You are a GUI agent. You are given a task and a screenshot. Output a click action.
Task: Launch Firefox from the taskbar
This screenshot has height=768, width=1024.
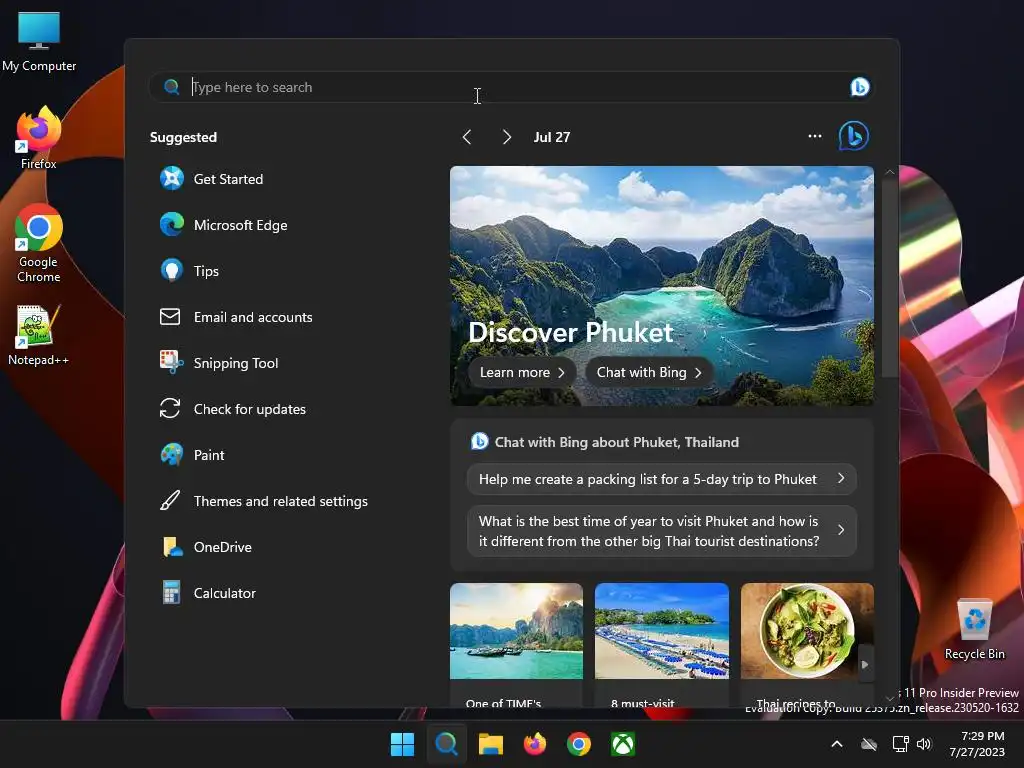coord(535,744)
